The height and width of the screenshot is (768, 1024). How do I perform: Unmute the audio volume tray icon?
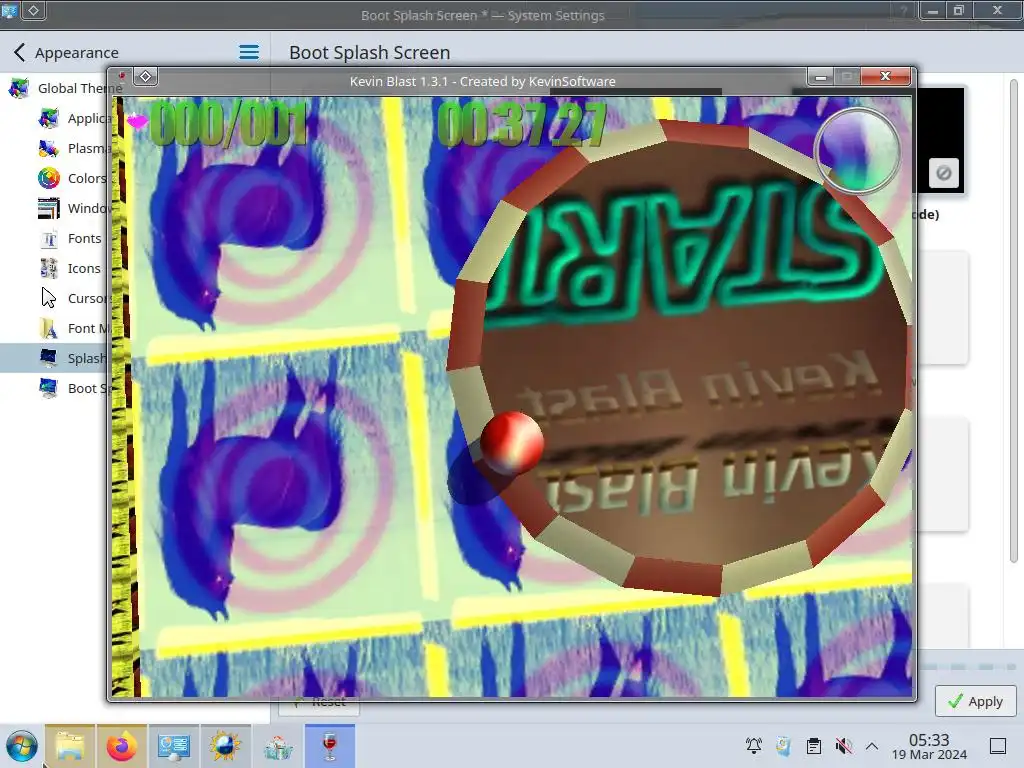click(x=844, y=746)
